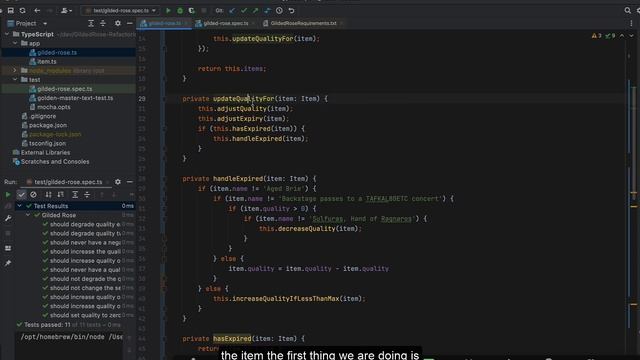Image resolution: width=640 pixels, height=360 pixels.
Task: Expand the node_modules folder
Action: click(15, 71)
